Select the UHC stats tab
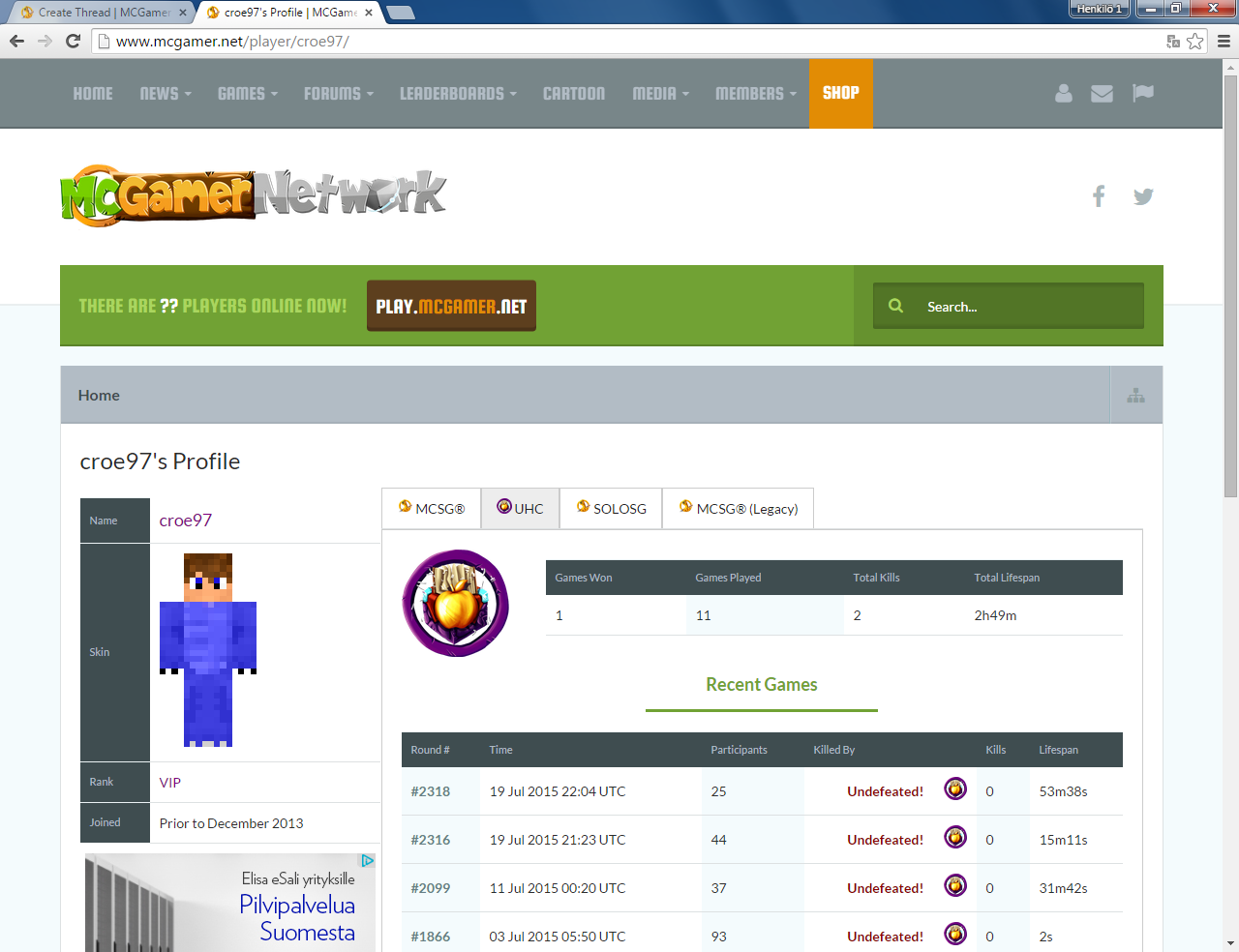The height and width of the screenshot is (952, 1239). point(521,508)
